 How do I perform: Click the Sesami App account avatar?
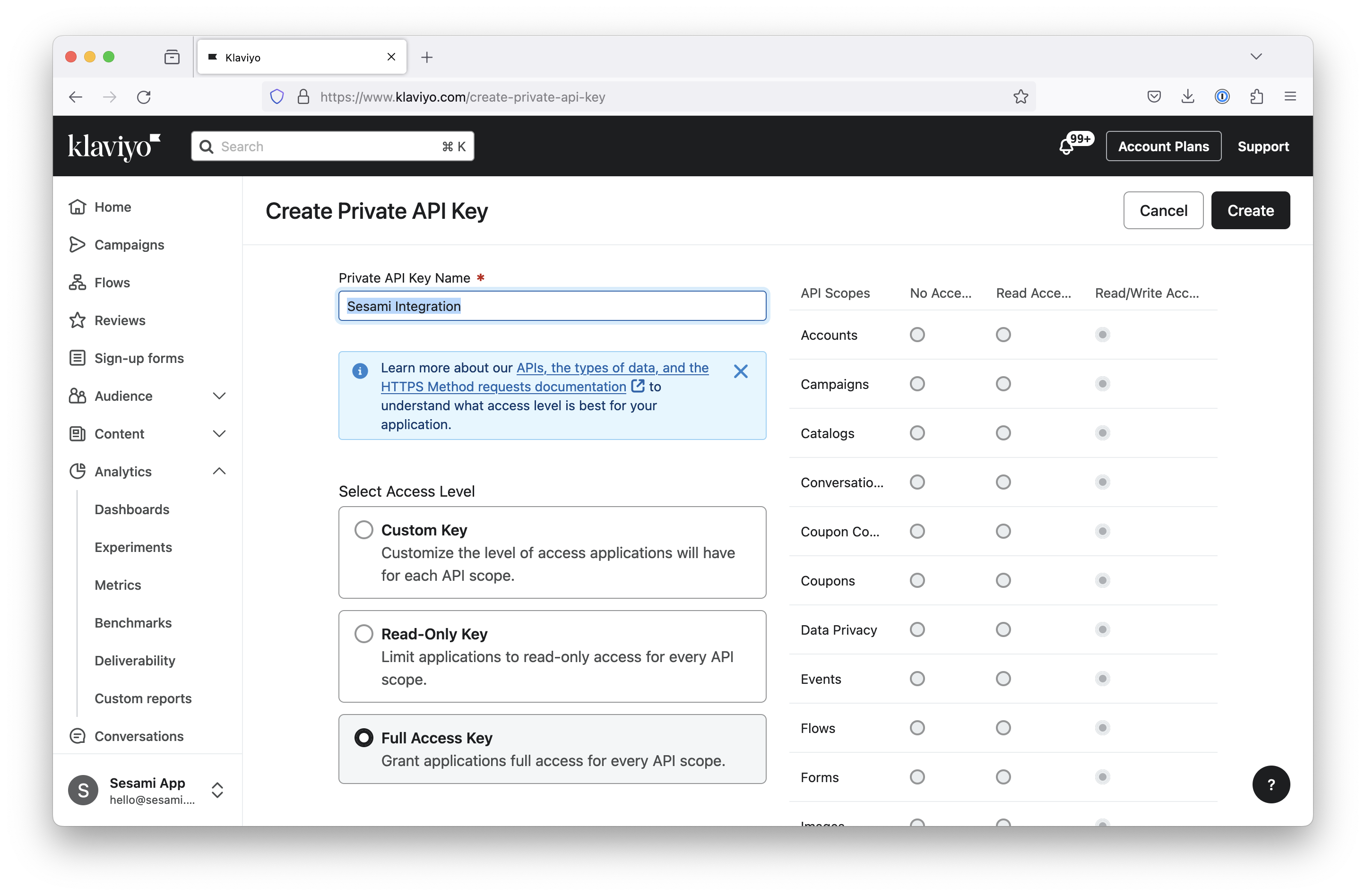[x=83, y=791]
